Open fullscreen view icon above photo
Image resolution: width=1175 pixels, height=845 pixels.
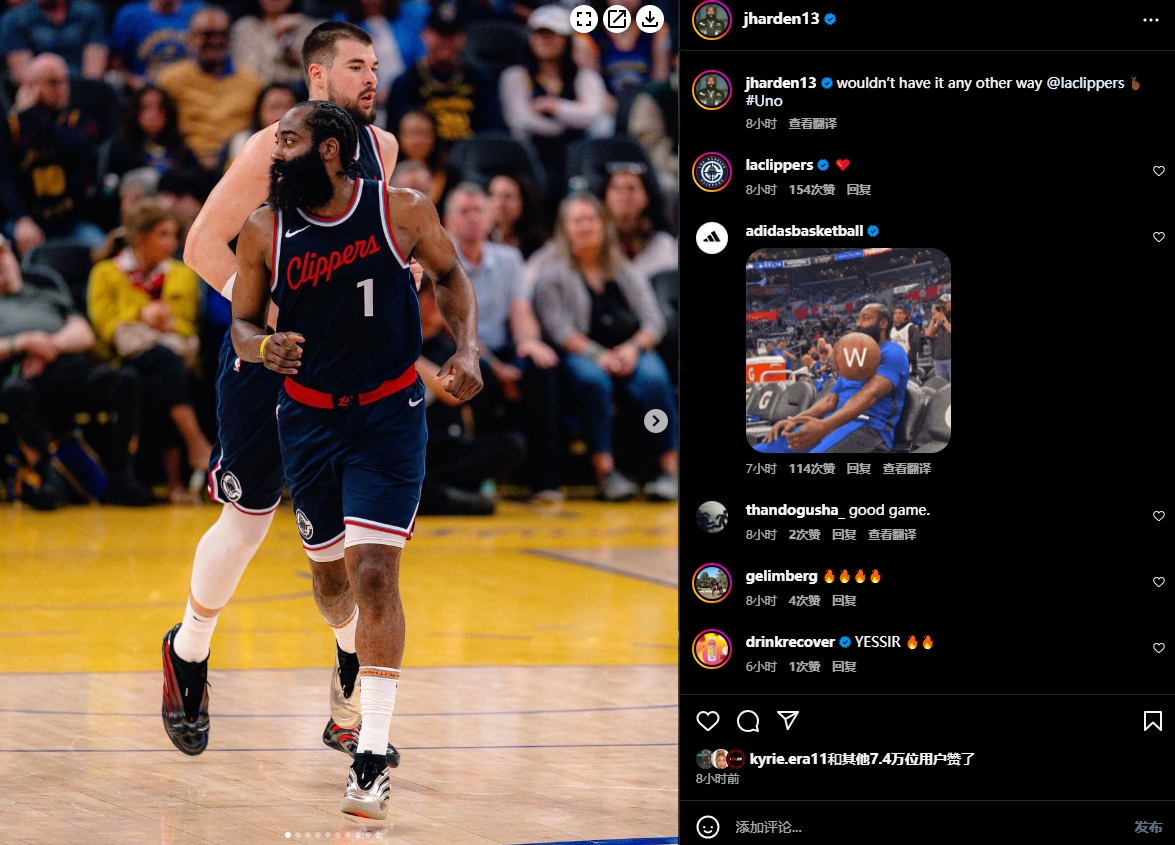point(584,19)
